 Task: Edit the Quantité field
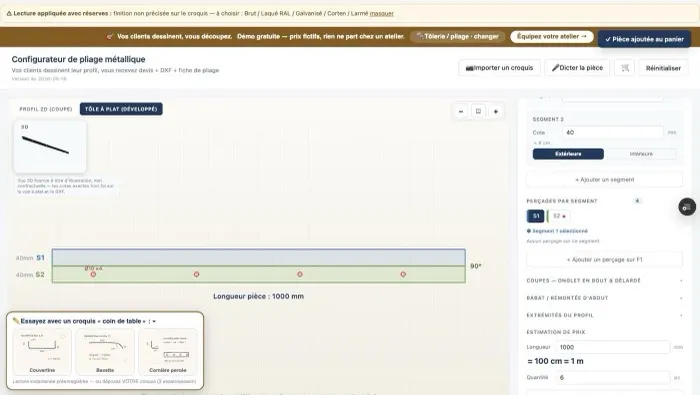pyautogui.click(x=612, y=378)
